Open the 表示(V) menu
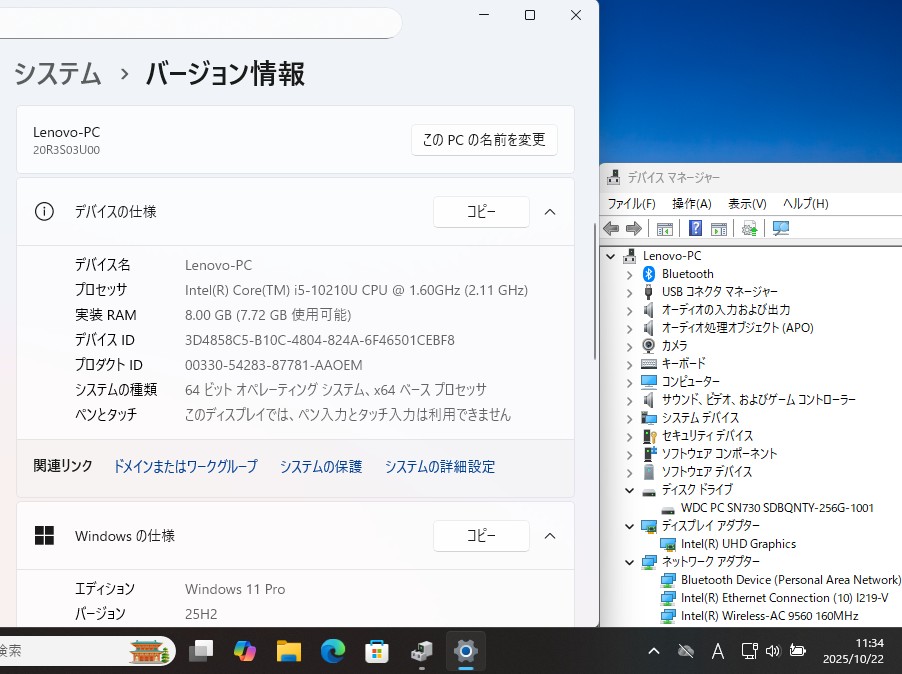This screenshot has height=674, width=902. point(747,204)
